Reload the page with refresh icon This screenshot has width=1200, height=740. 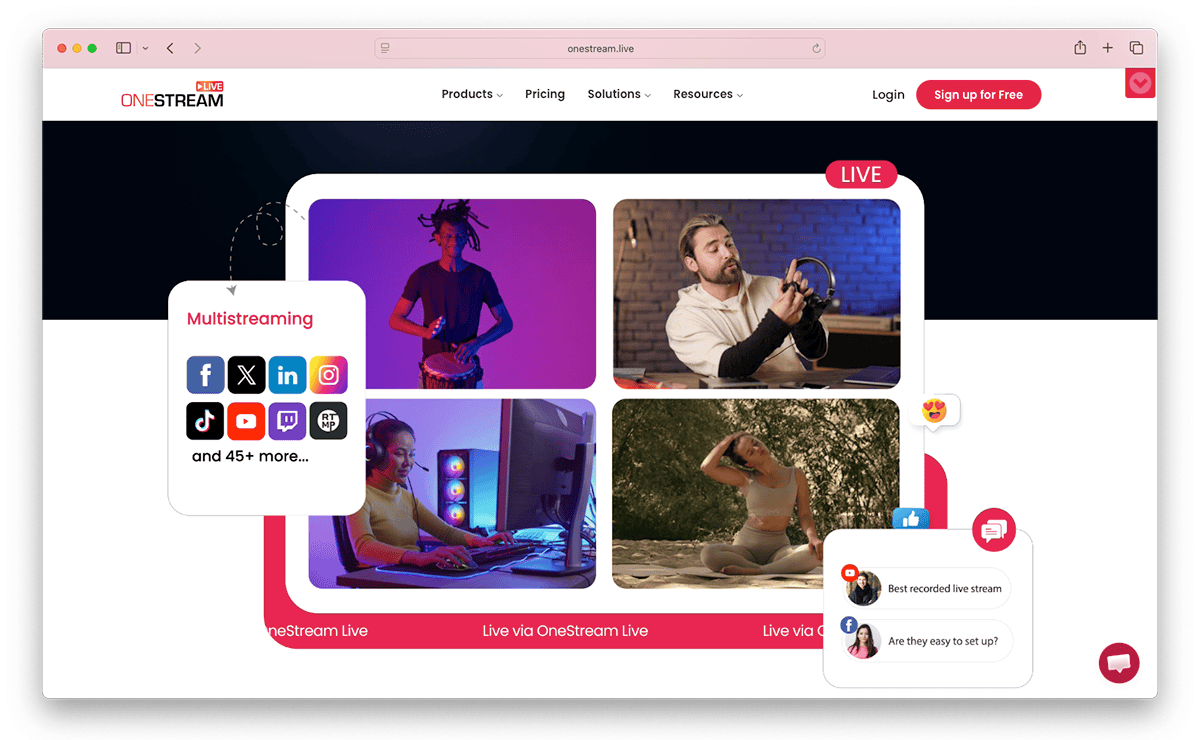[816, 48]
